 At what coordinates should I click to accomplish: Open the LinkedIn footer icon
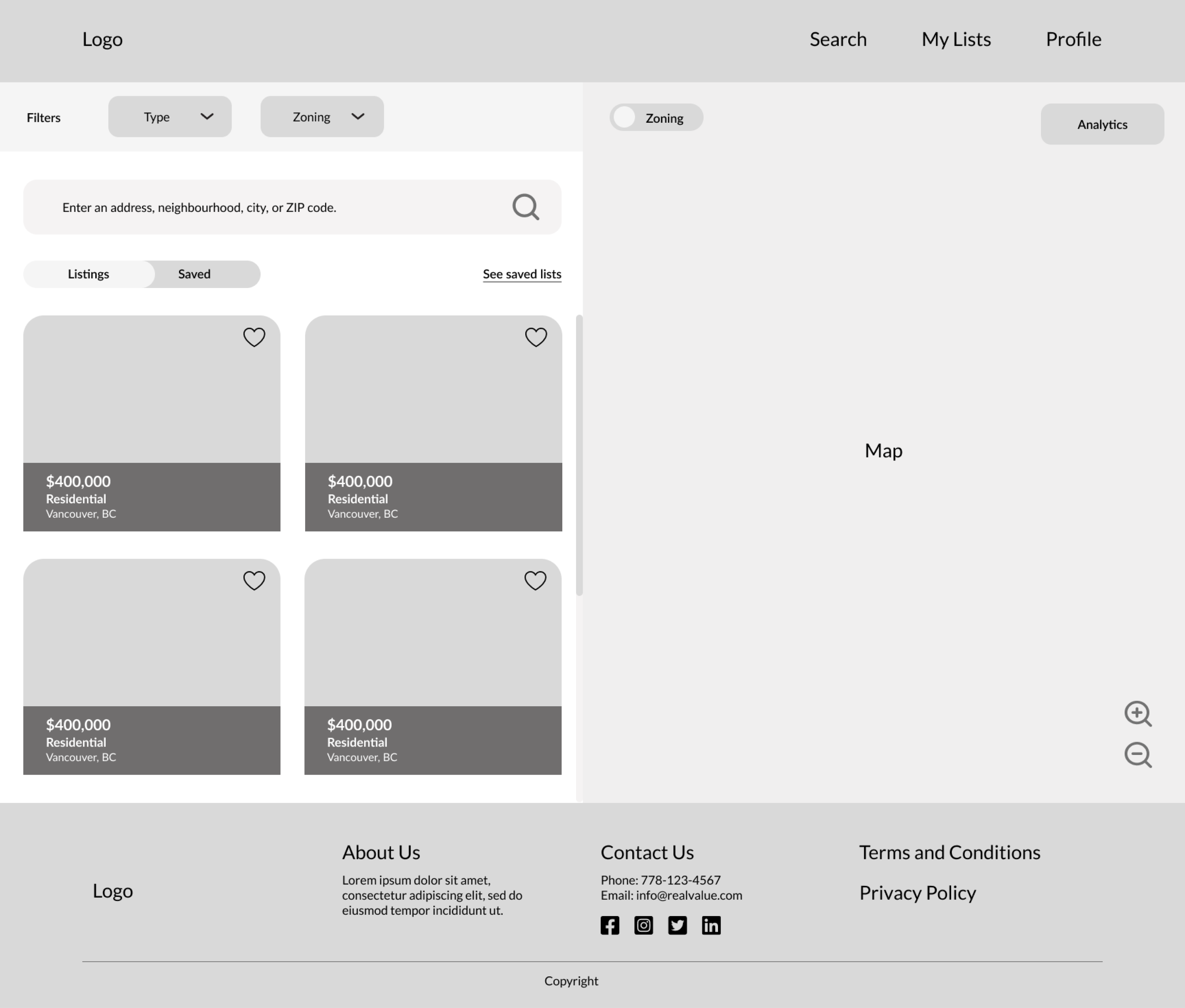pyautogui.click(x=711, y=925)
